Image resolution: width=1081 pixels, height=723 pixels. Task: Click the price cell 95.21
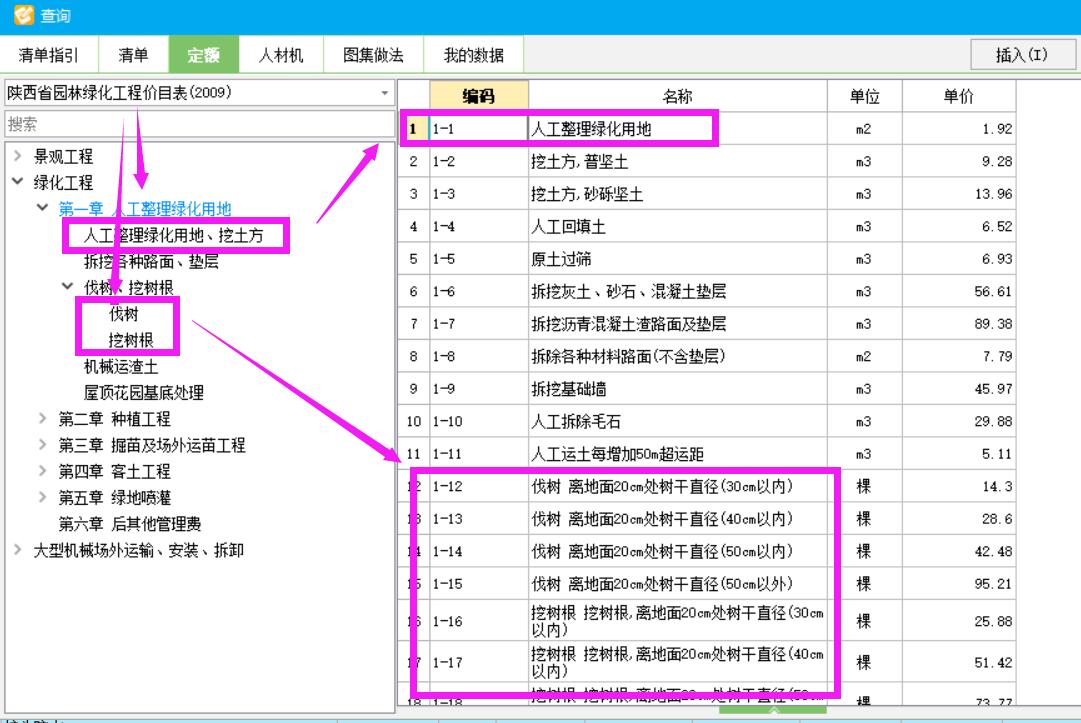(959, 584)
